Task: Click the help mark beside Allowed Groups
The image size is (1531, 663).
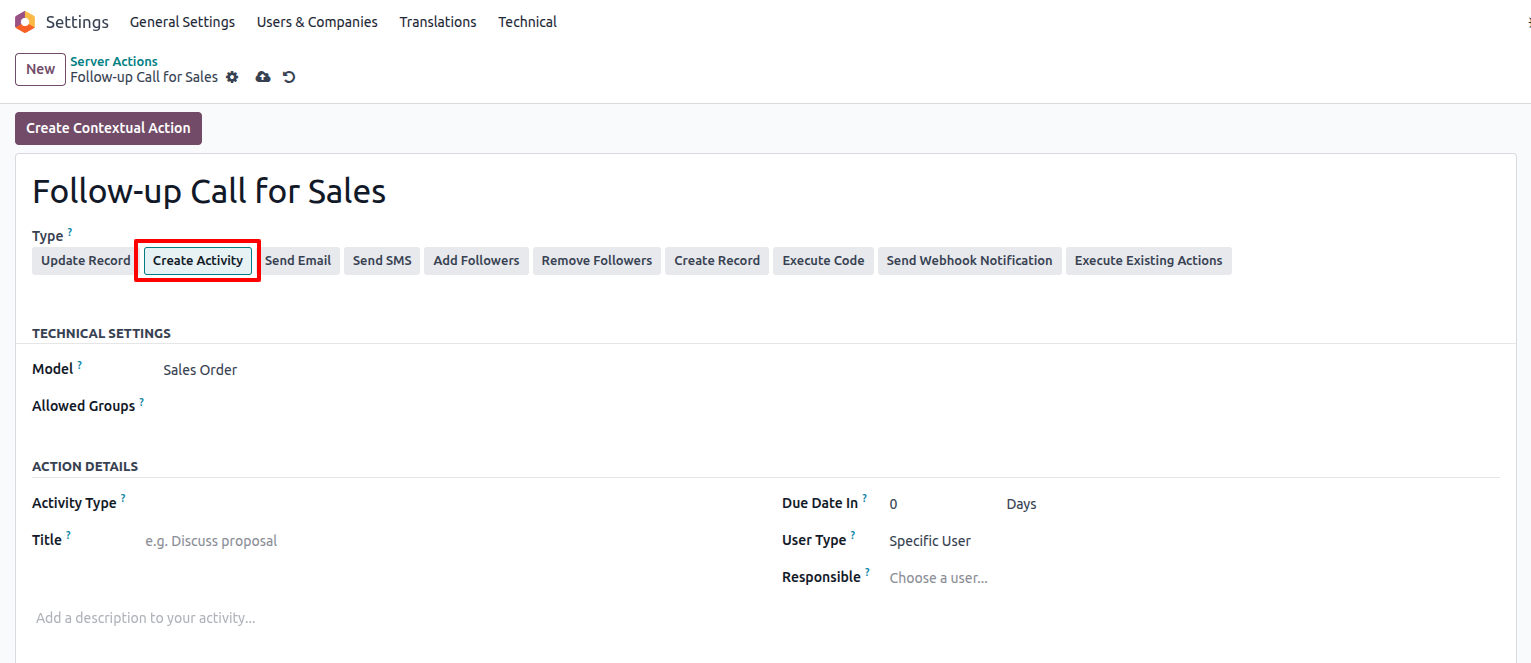Action: [142, 403]
